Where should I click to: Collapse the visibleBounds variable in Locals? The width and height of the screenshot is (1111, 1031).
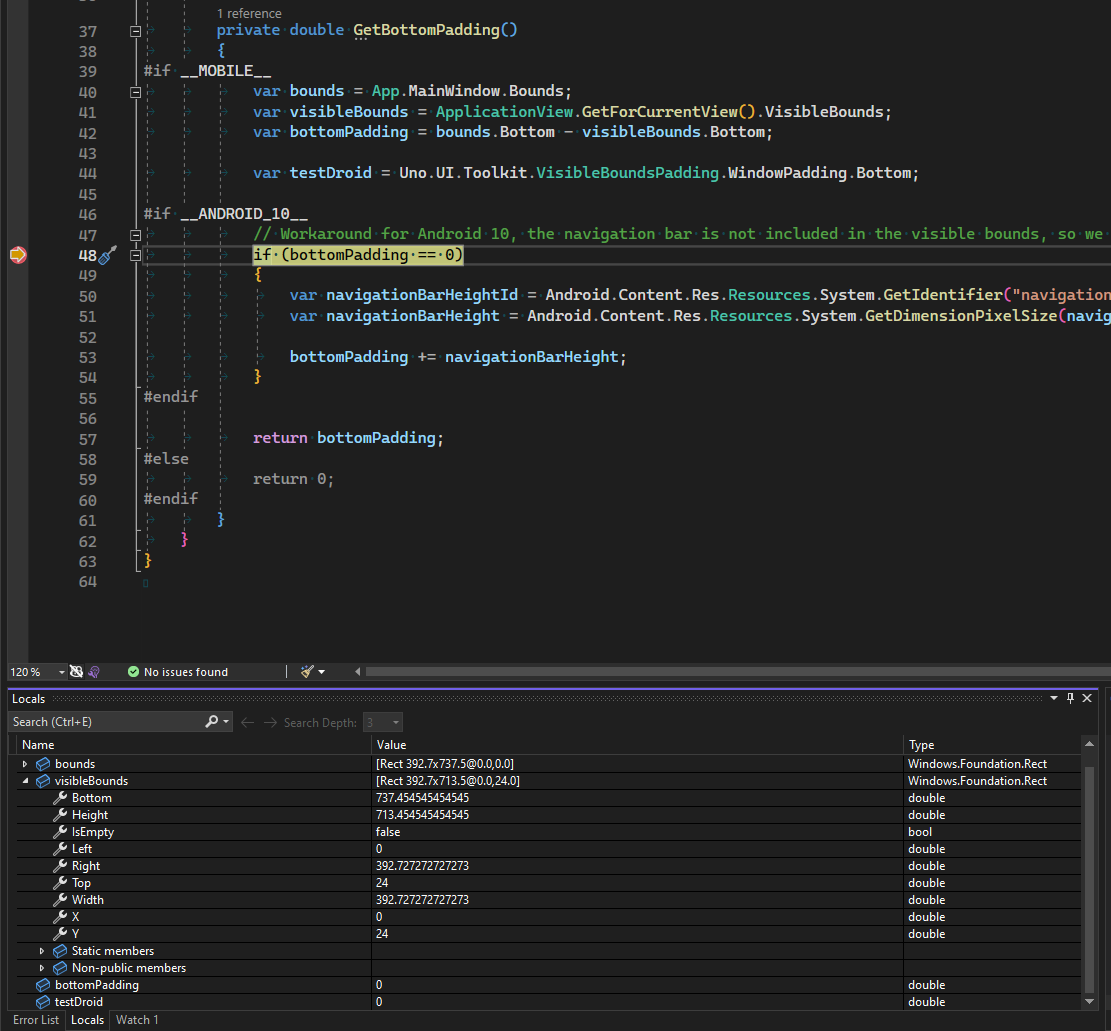click(26, 781)
